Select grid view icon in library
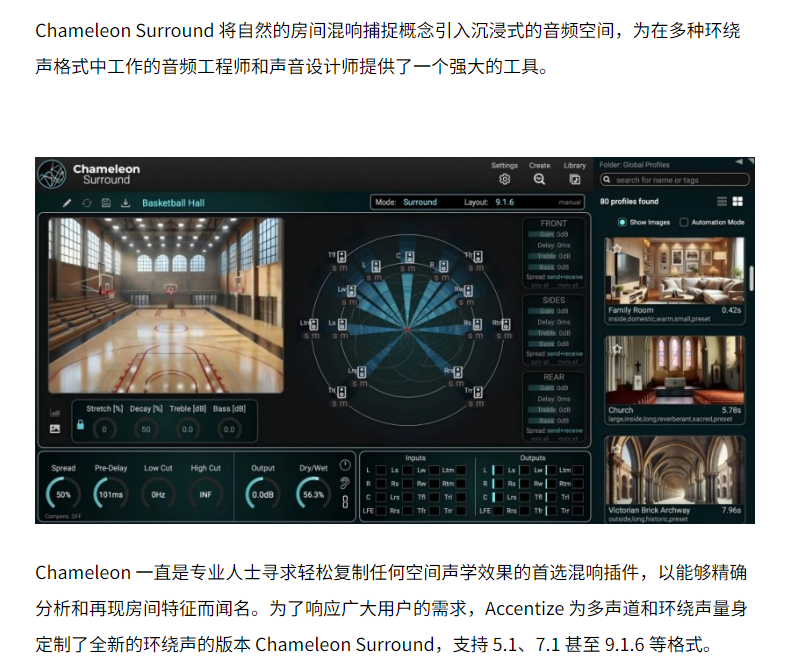790x664 pixels. [738, 202]
